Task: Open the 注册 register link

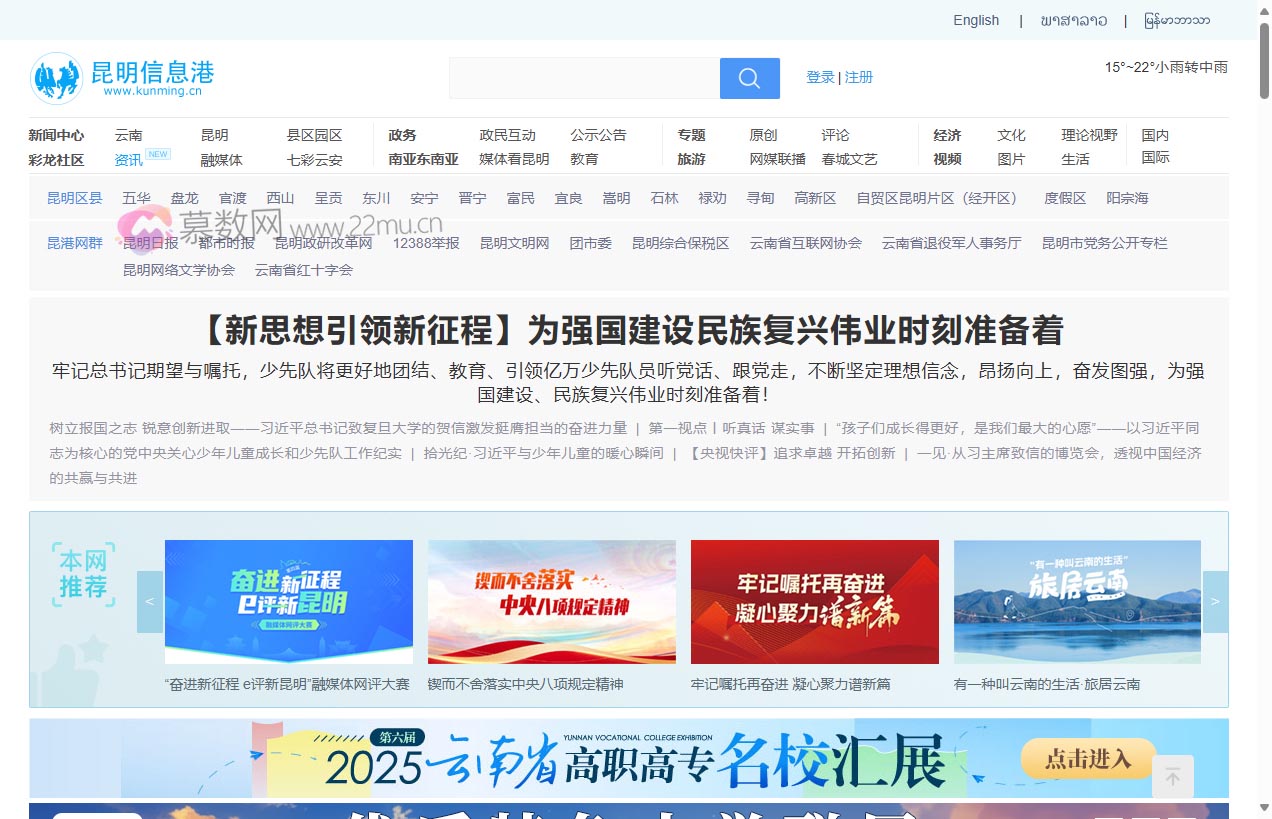Action: click(859, 77)
